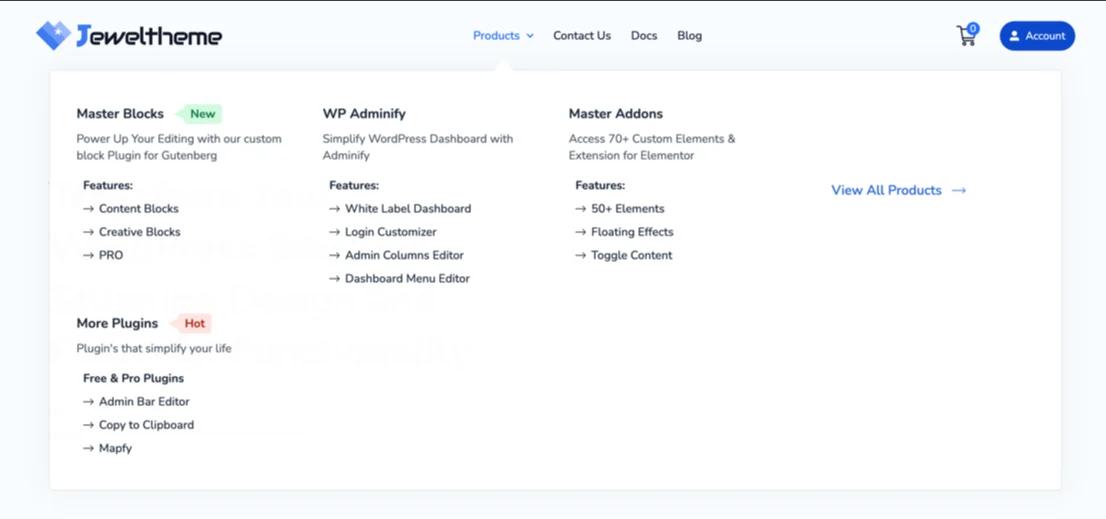Image resolution: width=1106 pixels, height=519 pixels.
Task: Click the "Free & Pro Plugins" label
Action: [x=133, y=378]
